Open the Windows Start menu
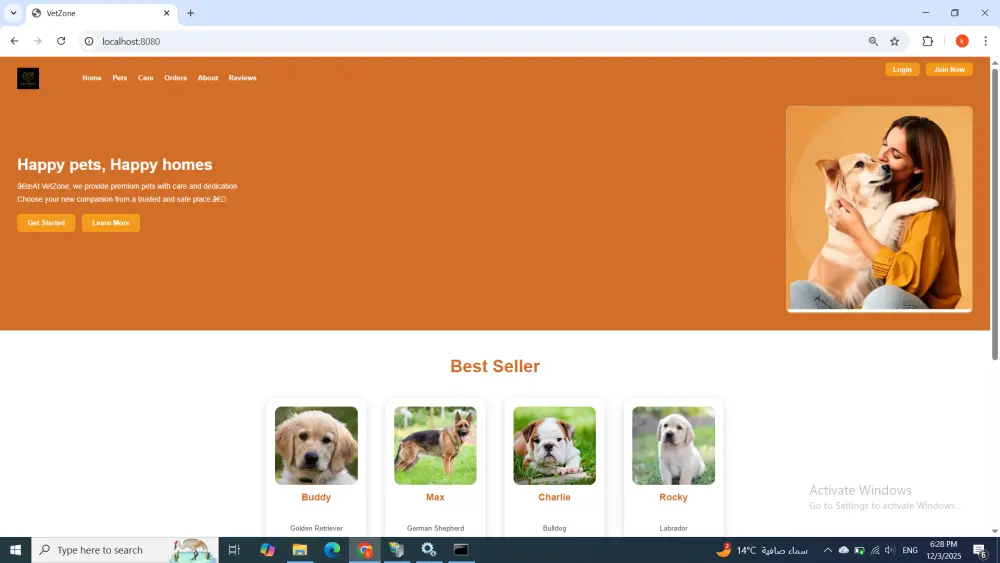 (x=15, y=550)
